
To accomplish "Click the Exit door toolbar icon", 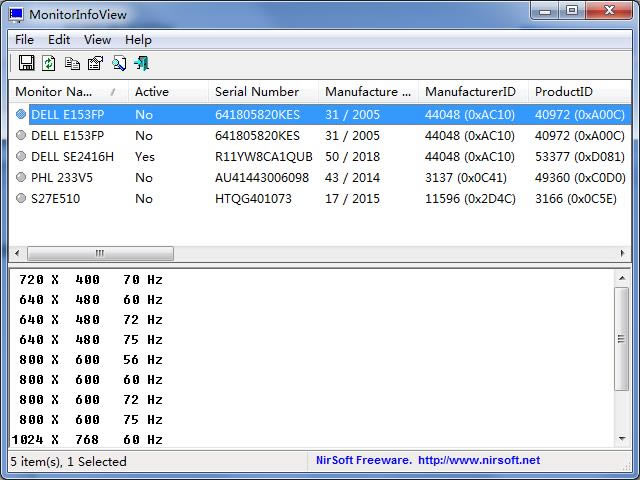I will [x=142, y=63].
